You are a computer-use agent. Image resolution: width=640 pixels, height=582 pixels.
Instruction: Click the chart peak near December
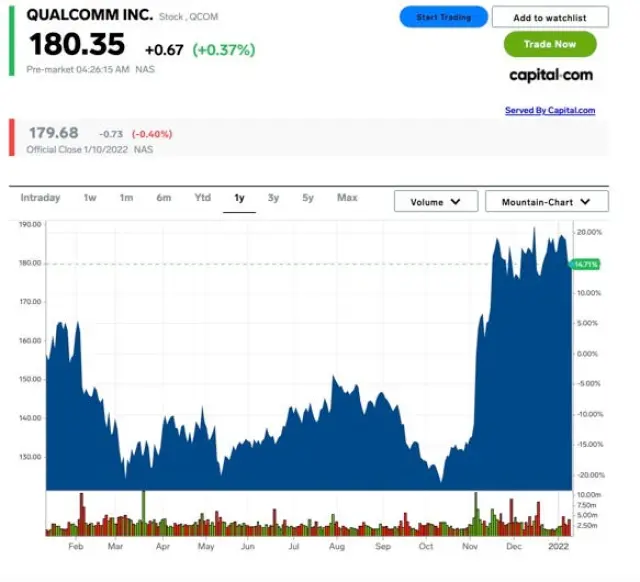(x=534, y=230)
